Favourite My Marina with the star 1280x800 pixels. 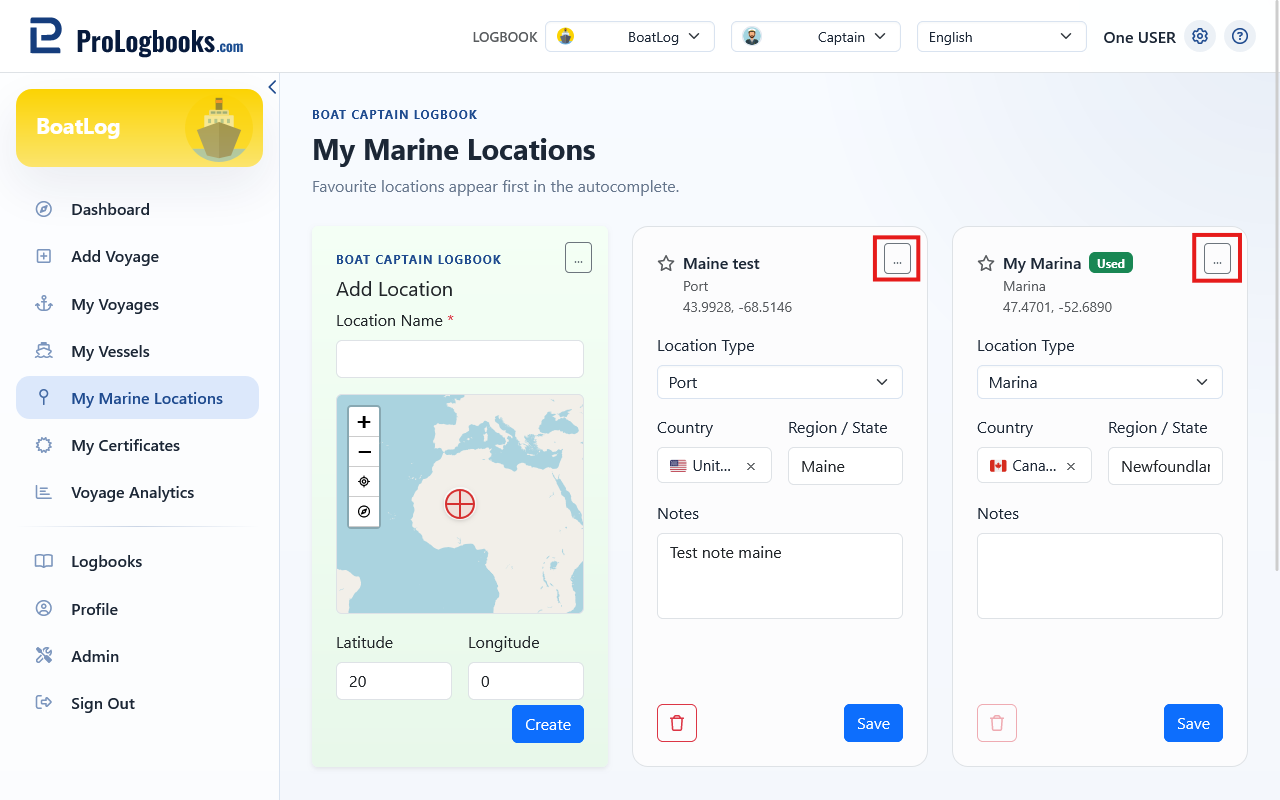[x=986, y=263]
